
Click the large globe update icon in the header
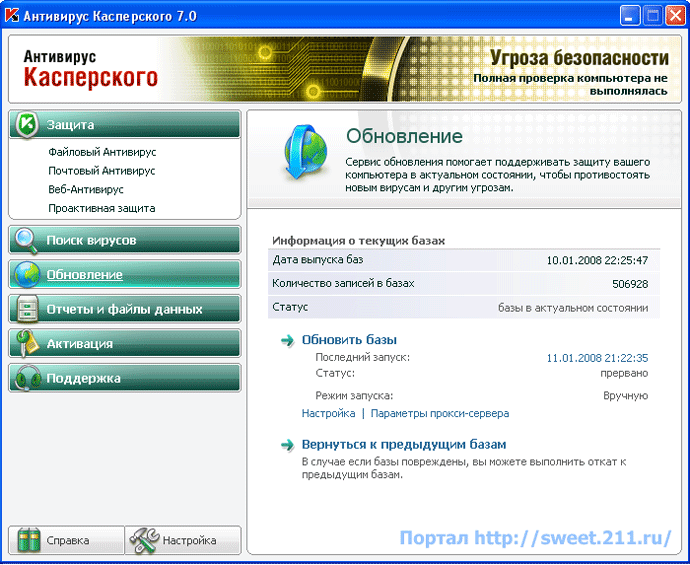click(305, 153)
